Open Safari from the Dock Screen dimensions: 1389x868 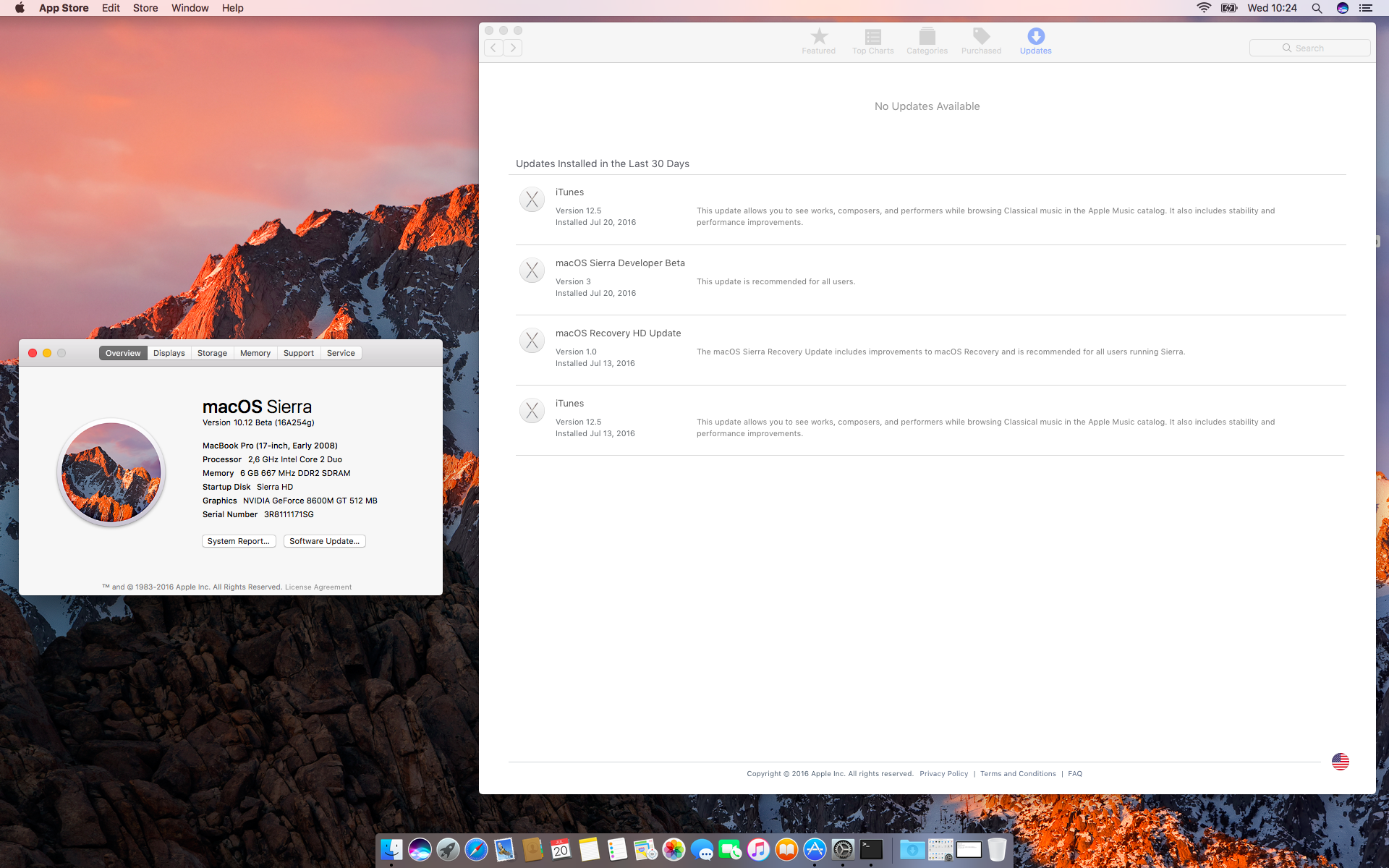point(476,849)
